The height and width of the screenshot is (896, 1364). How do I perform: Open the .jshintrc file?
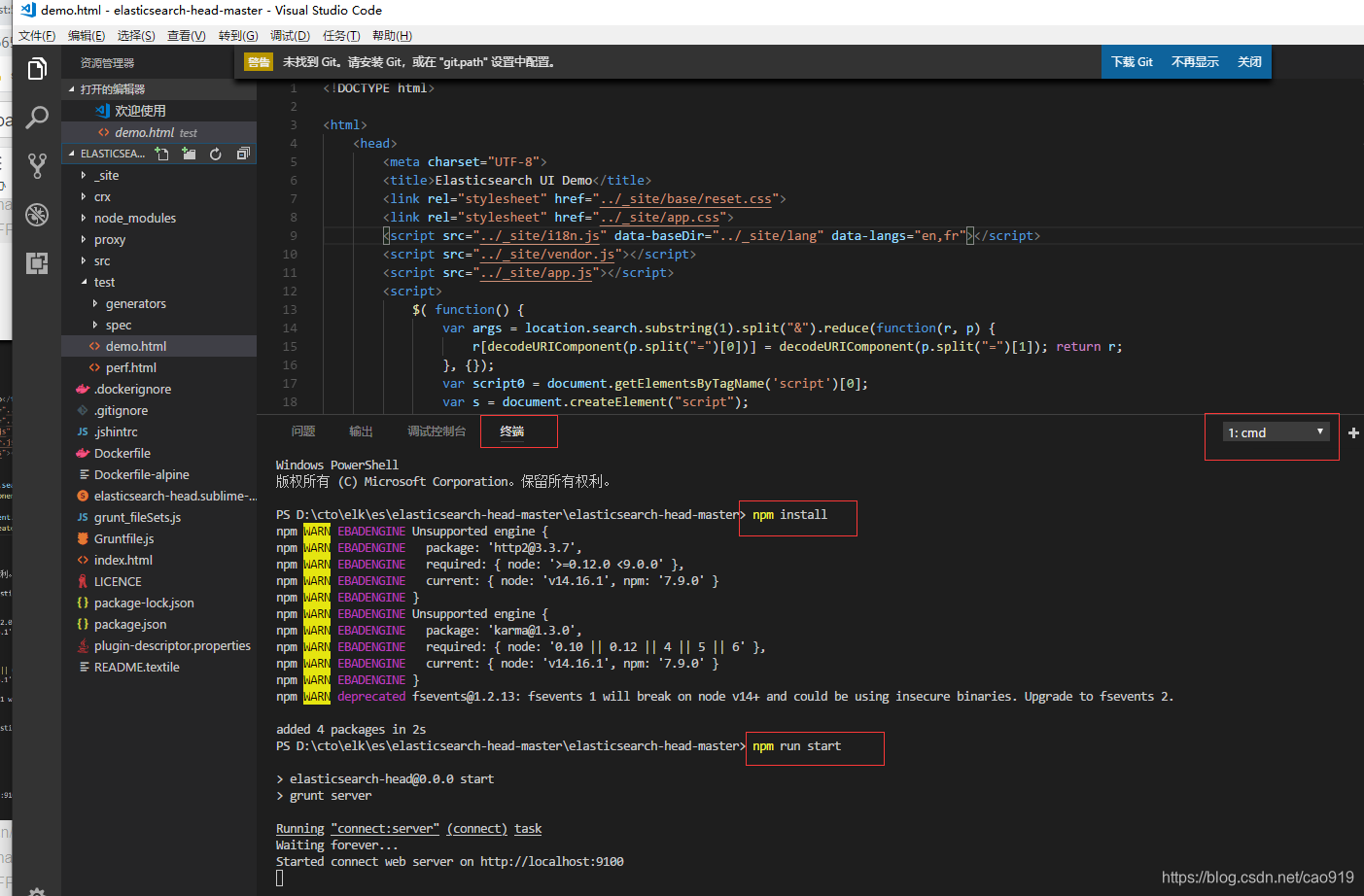158,432
